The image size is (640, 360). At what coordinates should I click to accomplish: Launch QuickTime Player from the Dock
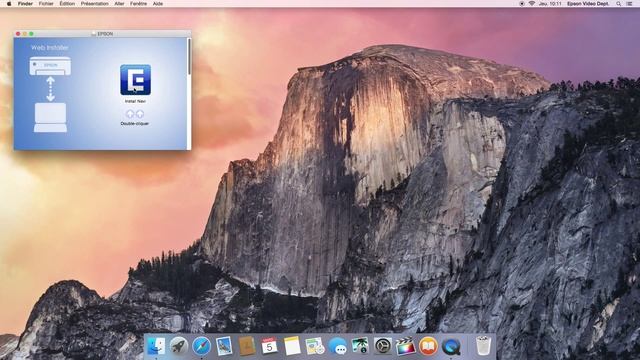click(451, 346)
